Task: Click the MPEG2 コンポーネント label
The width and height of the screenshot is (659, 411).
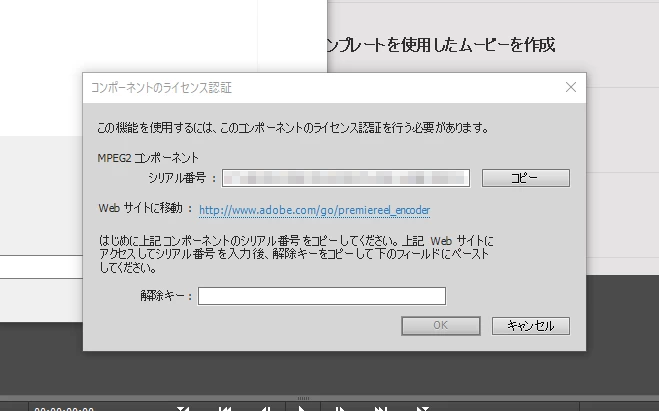Action: [x=148, y=158]
